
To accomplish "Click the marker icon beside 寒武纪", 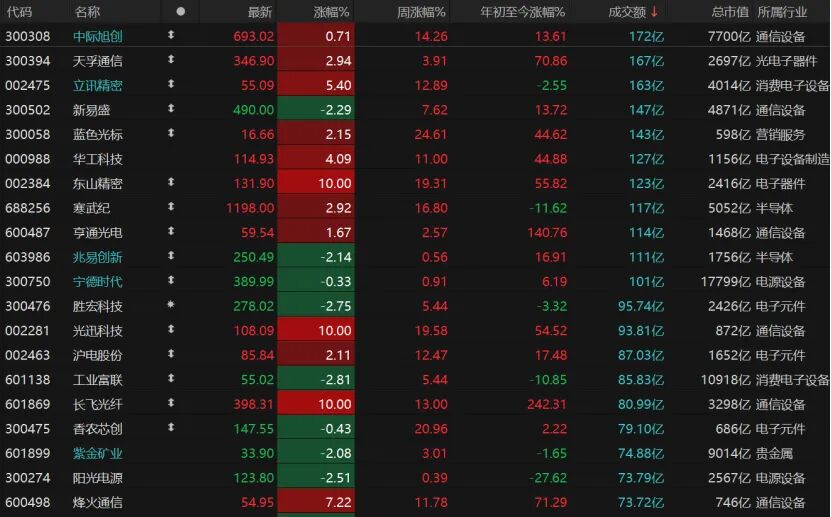I will [171, 208].
